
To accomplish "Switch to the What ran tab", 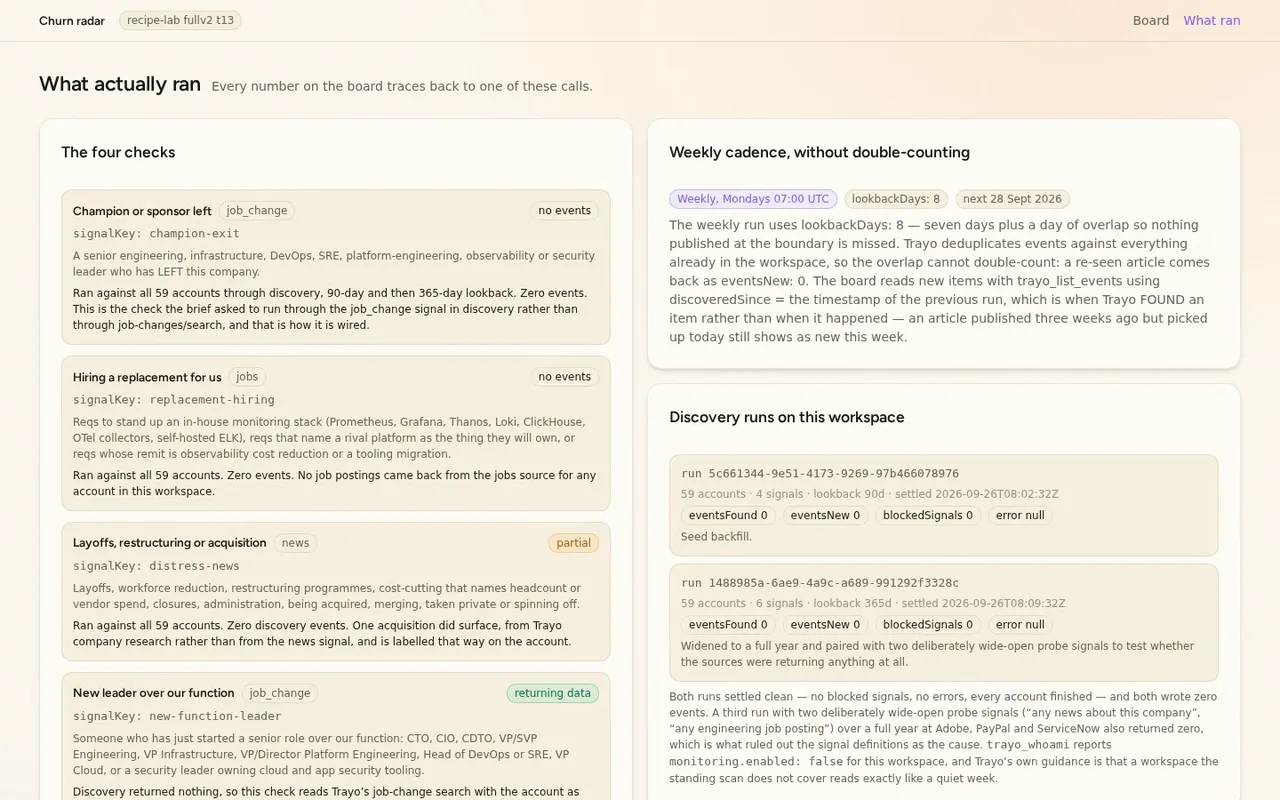I will coord(1211,20).
